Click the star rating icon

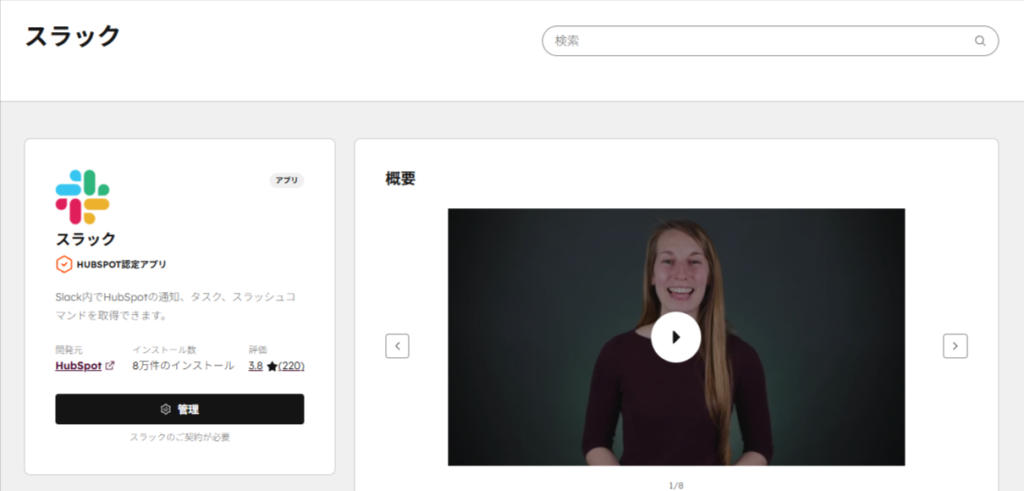[x=272, y=366]
